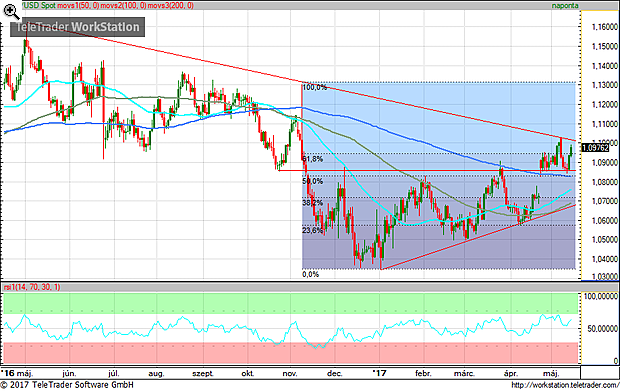Click the márc. month label

464,373
